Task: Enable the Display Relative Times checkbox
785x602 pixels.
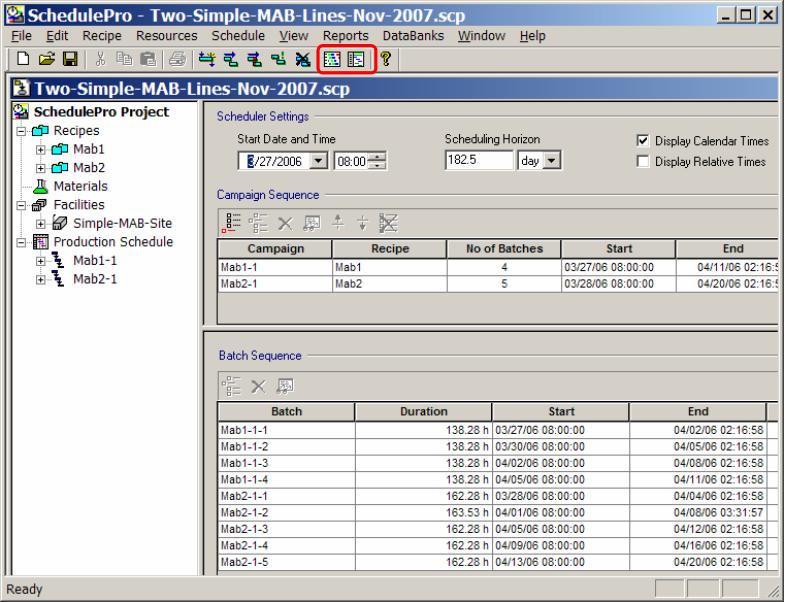Action: coord(642,161)
